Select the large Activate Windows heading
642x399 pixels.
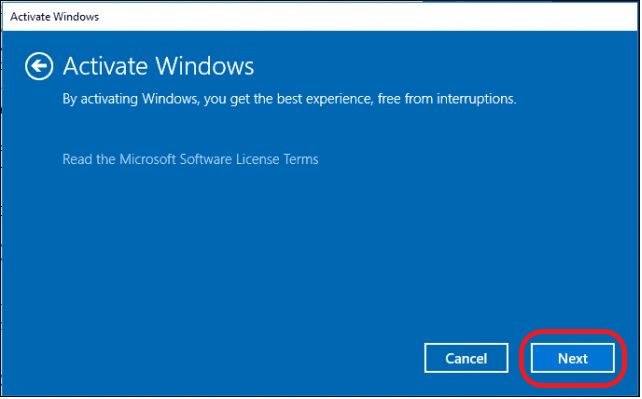pos(158,66)
